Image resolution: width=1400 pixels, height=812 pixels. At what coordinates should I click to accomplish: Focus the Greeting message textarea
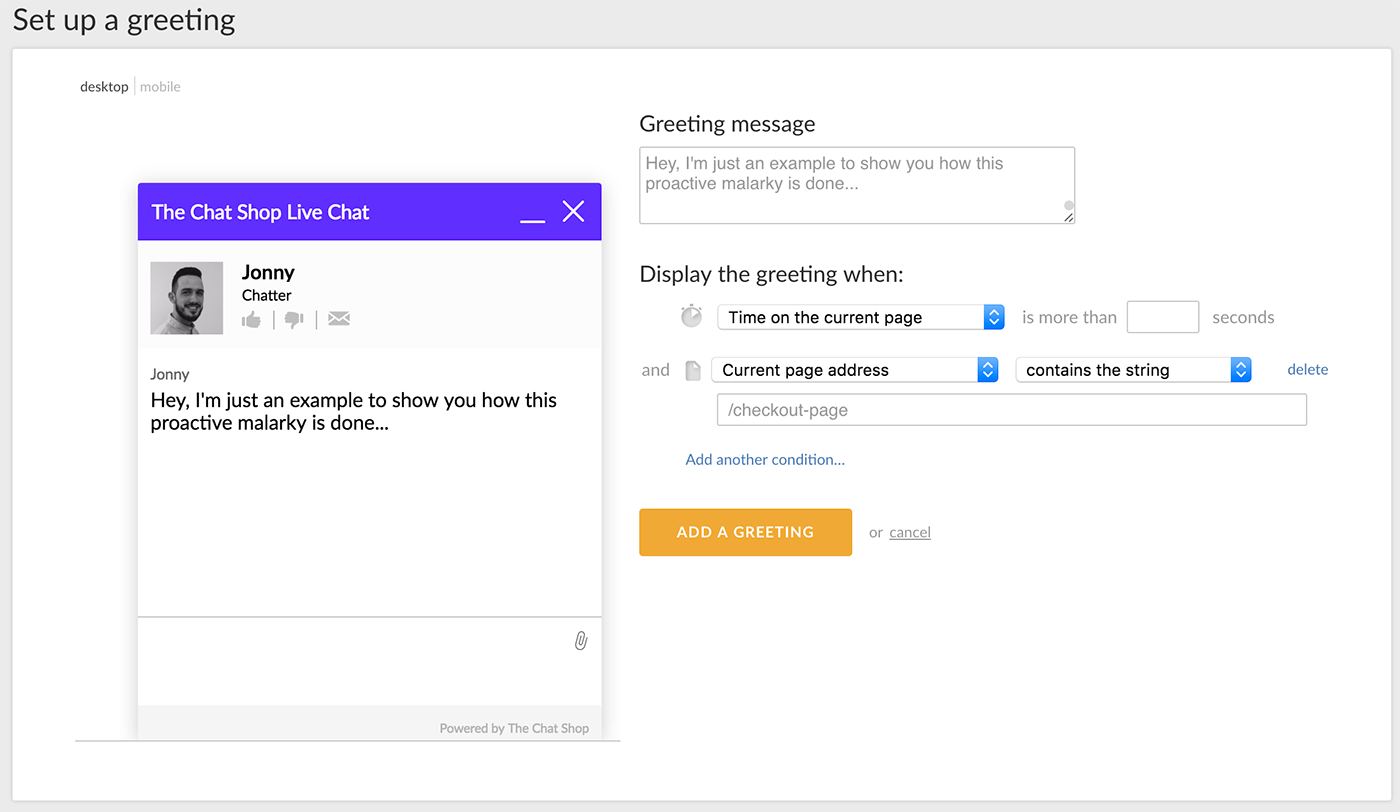coord(857,185)
